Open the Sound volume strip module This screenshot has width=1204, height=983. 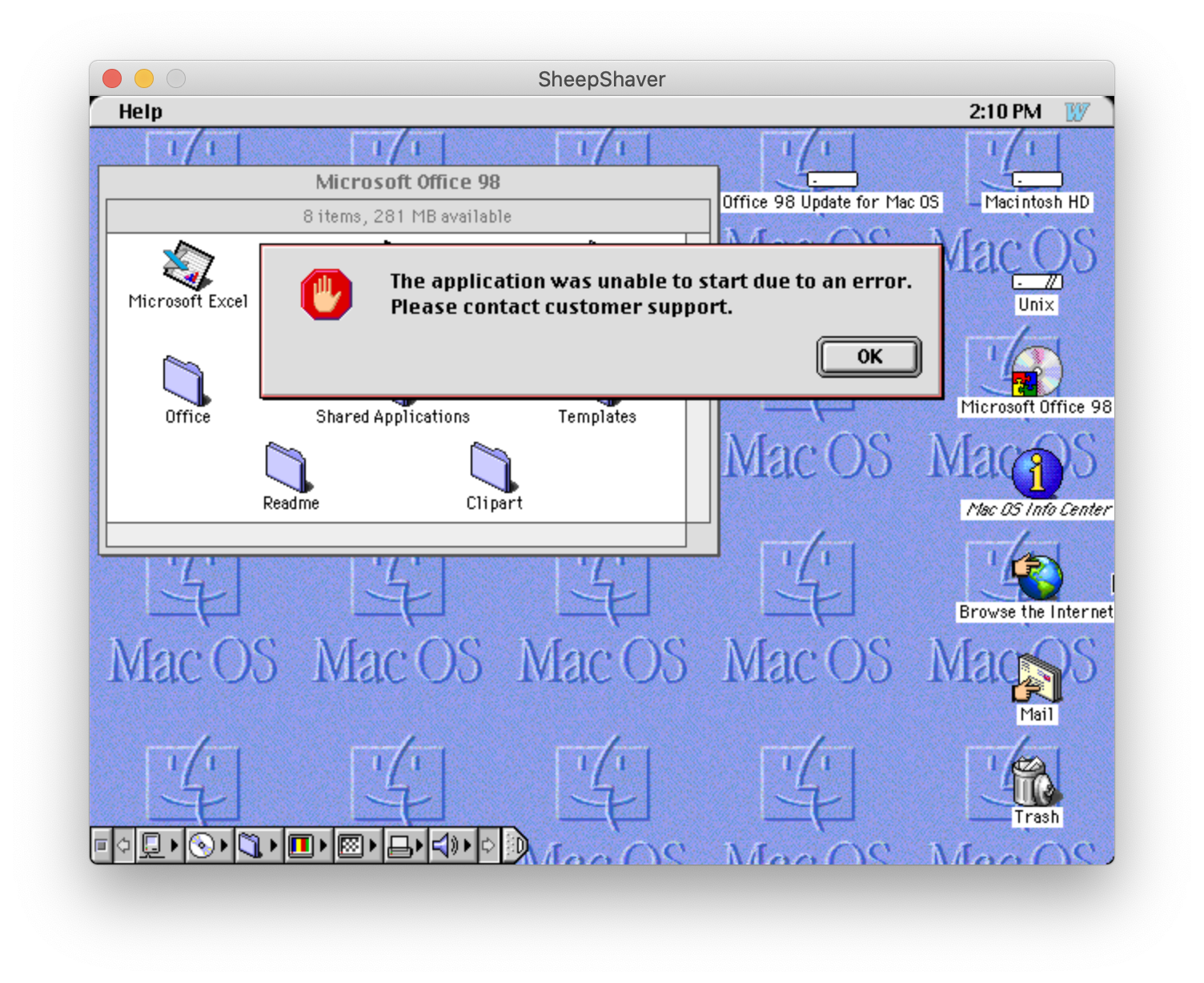452,845
